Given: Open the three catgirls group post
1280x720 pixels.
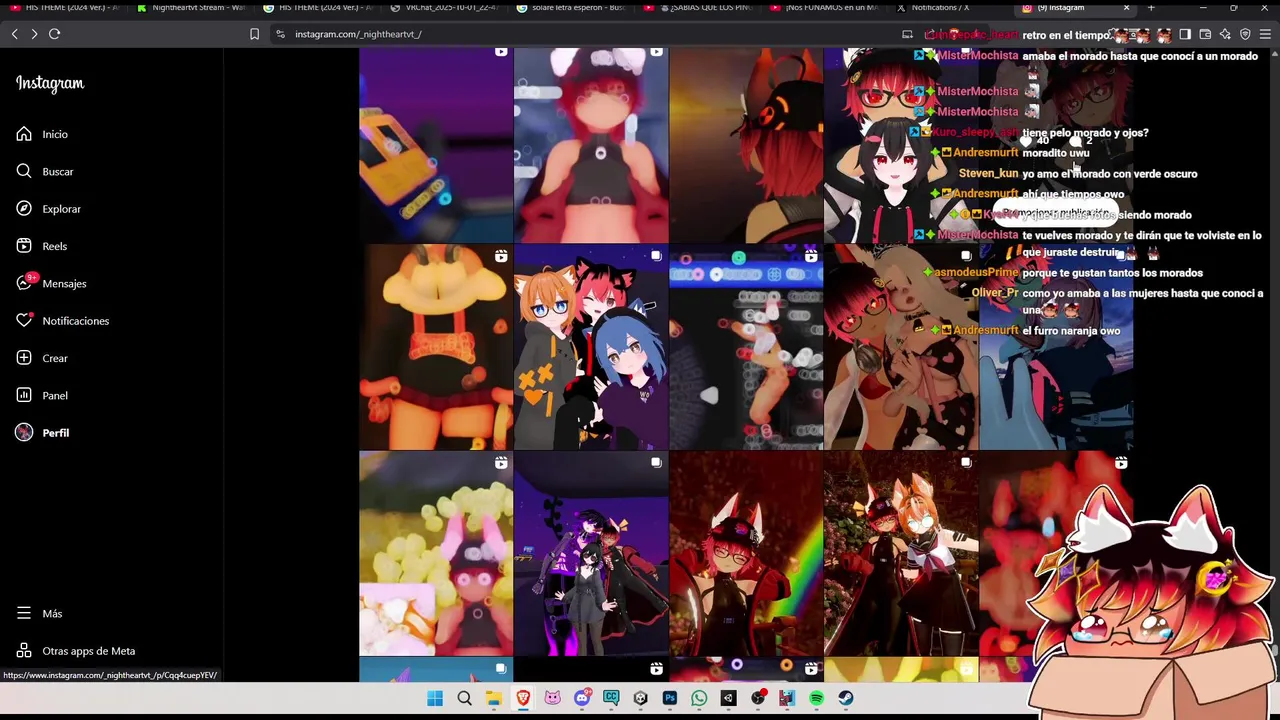Looking at the screenshot, I should 591,348.
